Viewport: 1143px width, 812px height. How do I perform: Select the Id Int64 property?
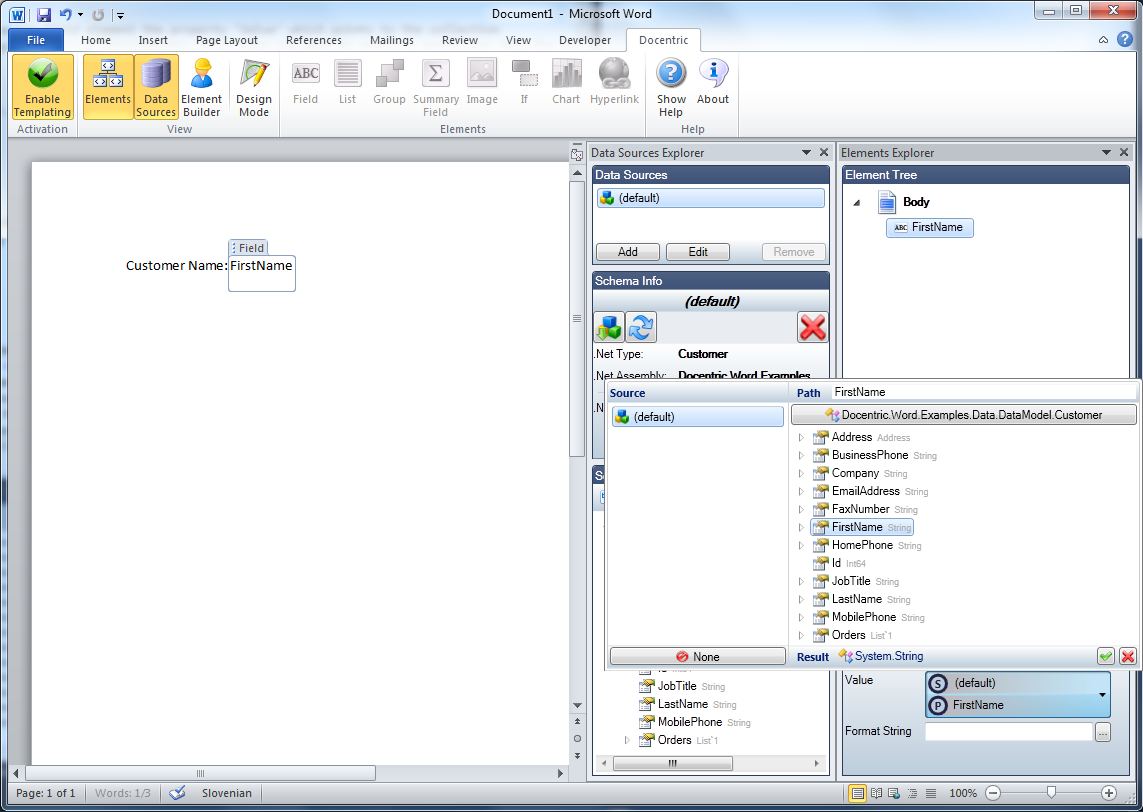click(840, 563)
